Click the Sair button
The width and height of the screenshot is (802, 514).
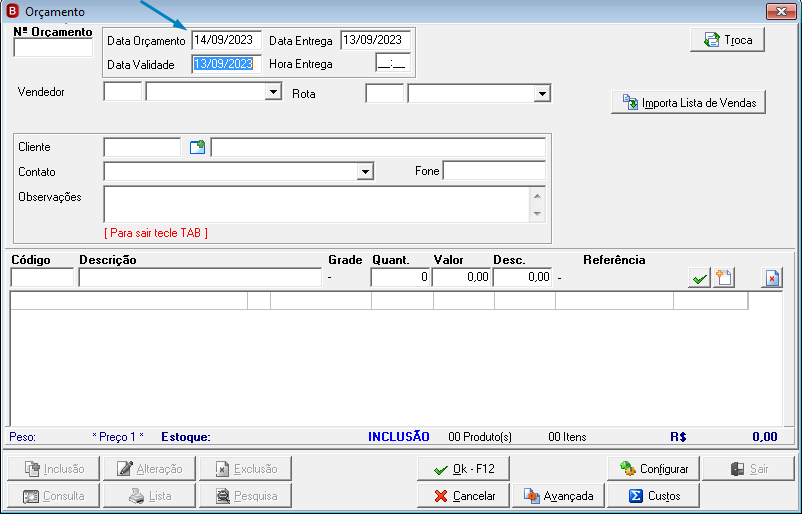(x=748, y=469)
